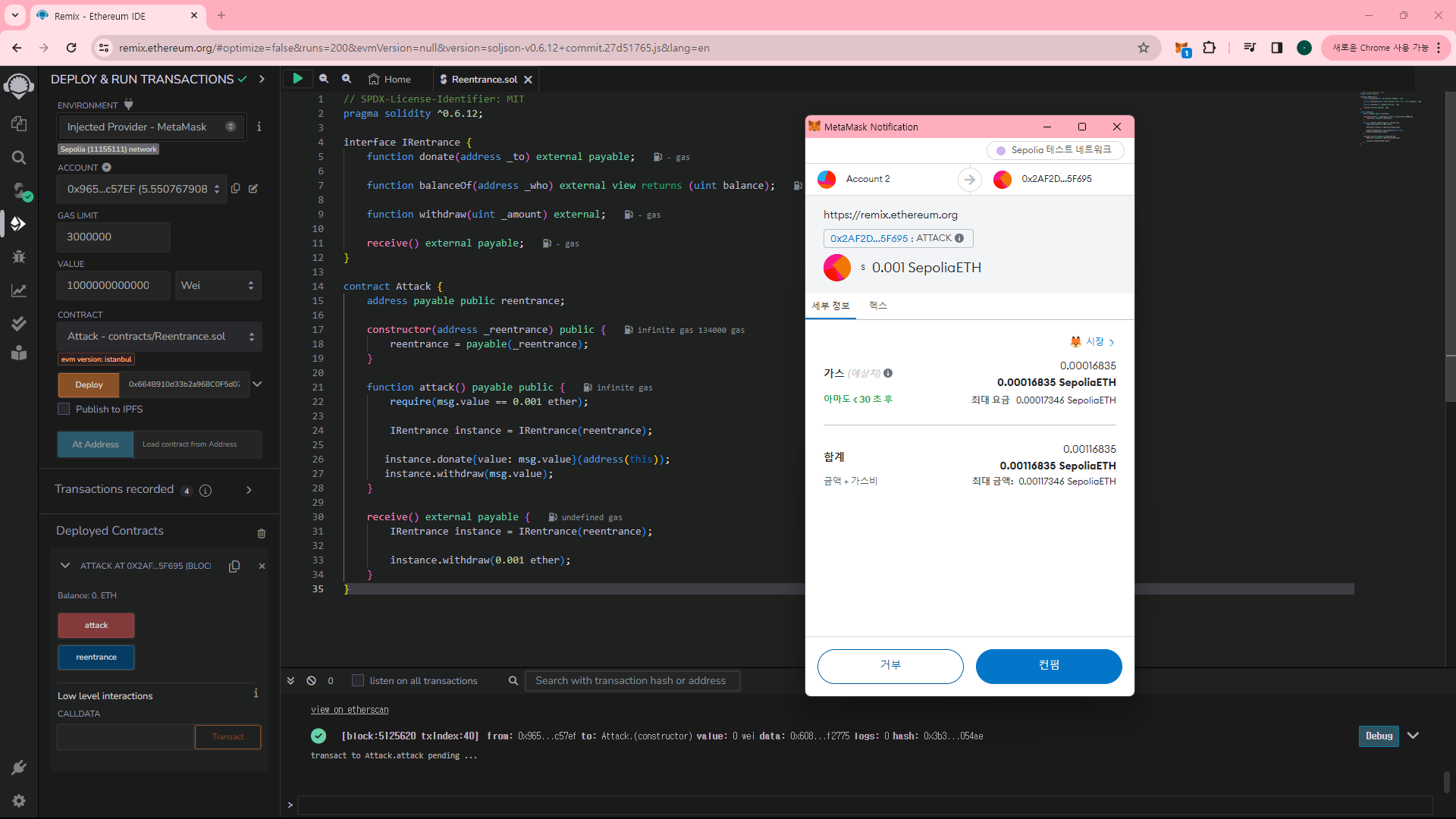The height and width of the screenshot is (819, 1456).
Task: Expand the Deploy constructor parameters chevron
Action: (x=257, y=384)
